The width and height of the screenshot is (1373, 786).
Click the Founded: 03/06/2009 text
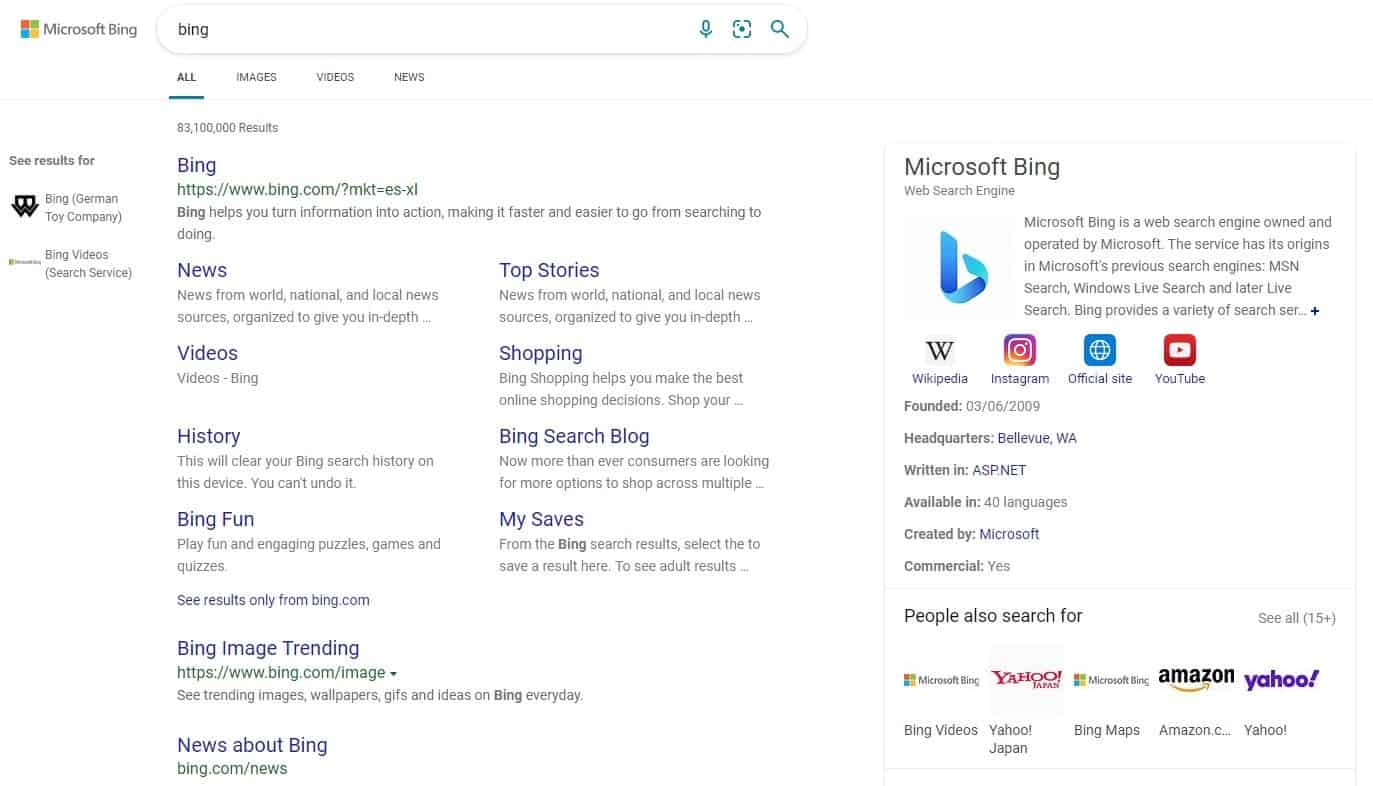[972, 406]
